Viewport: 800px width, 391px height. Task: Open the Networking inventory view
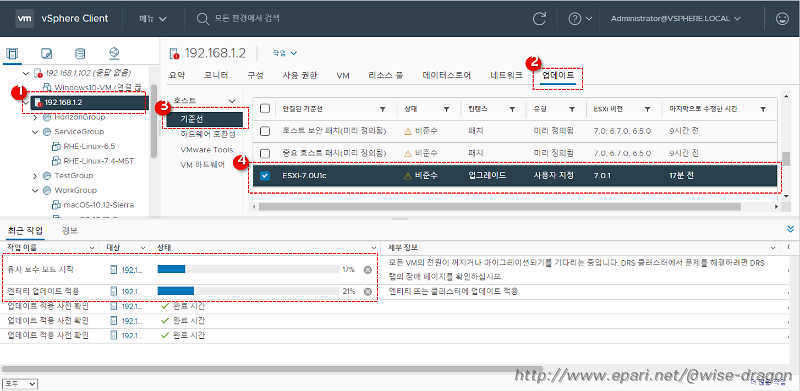pos(114,53)
